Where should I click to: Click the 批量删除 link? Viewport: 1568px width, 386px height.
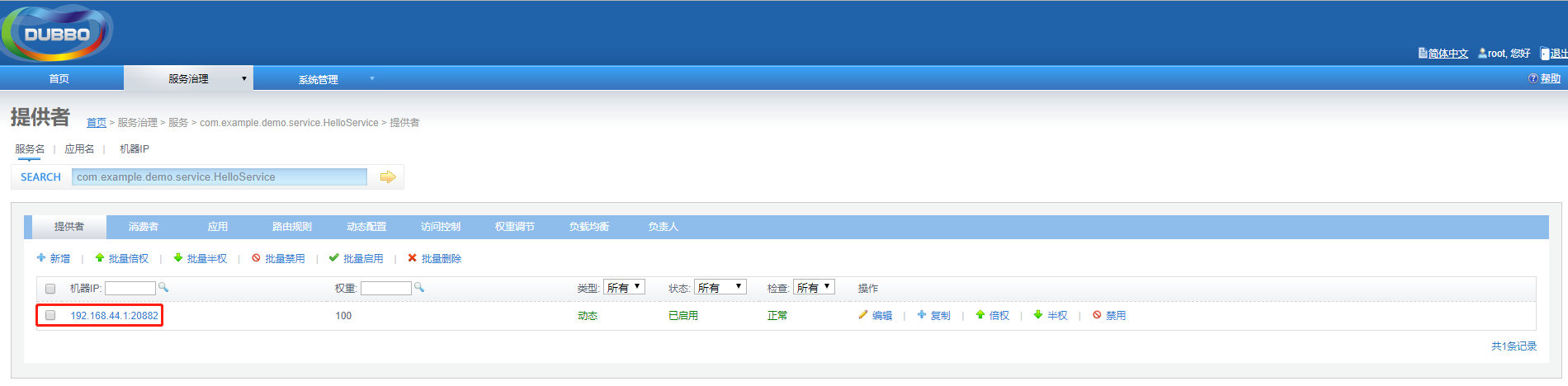[442, 259]
